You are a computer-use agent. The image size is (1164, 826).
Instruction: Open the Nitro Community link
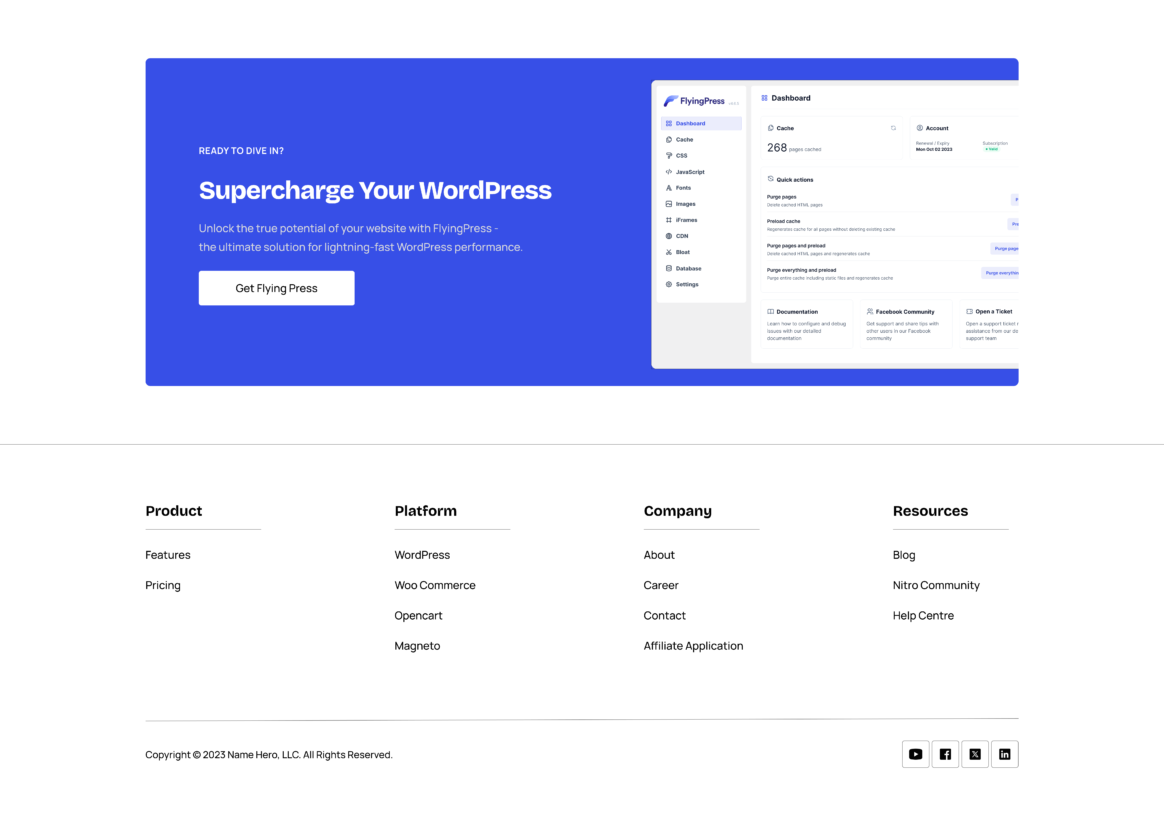[x=936, y=585]
